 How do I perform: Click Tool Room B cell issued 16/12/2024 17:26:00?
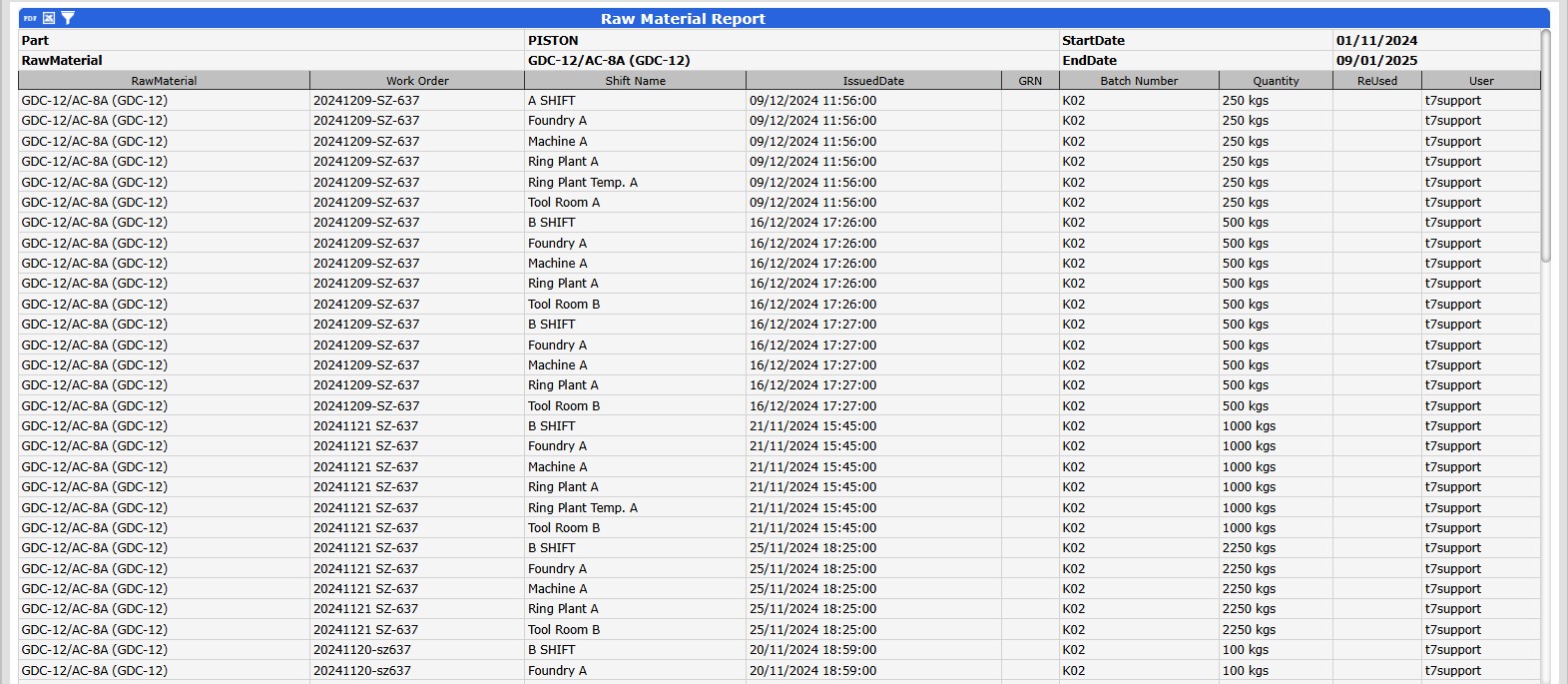pos(634,305)
